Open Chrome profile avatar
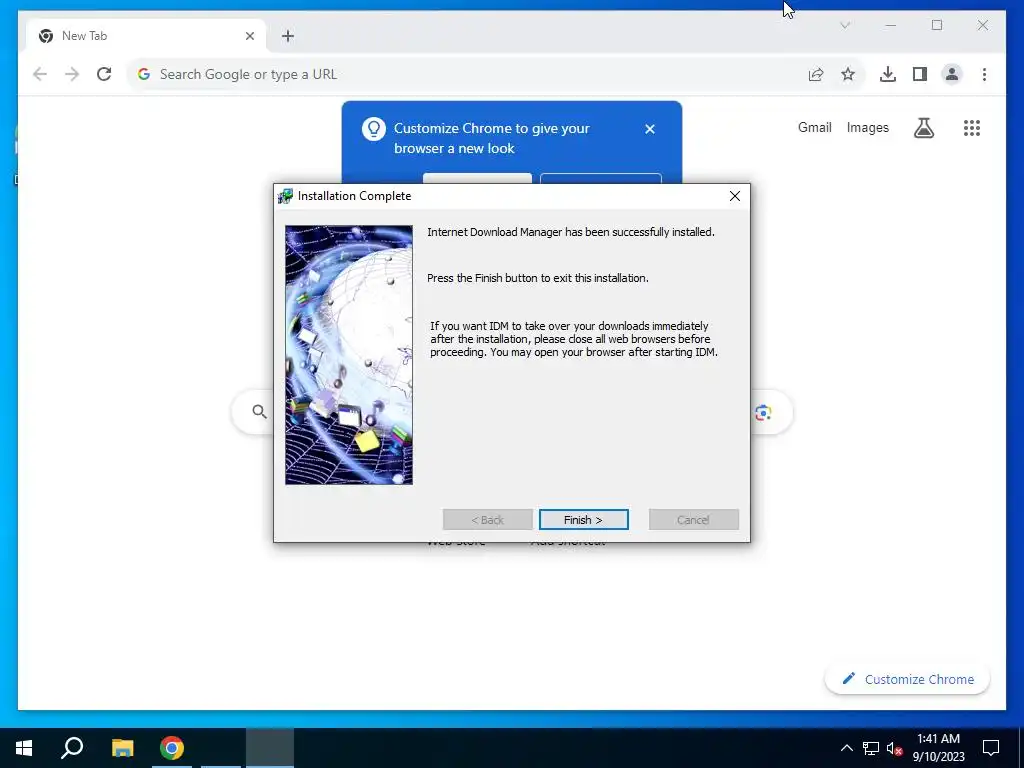The image size is (1024, 768). pyautogui.click(x=952, y=74)
